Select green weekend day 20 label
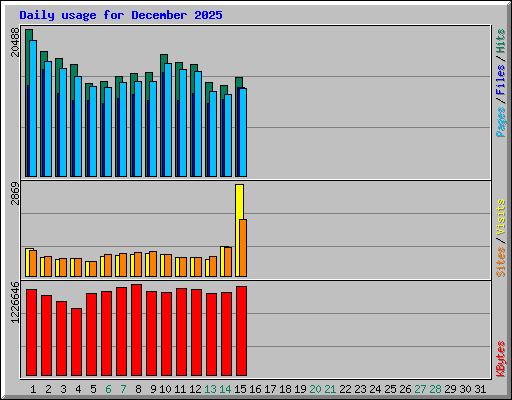 (315, 389)
